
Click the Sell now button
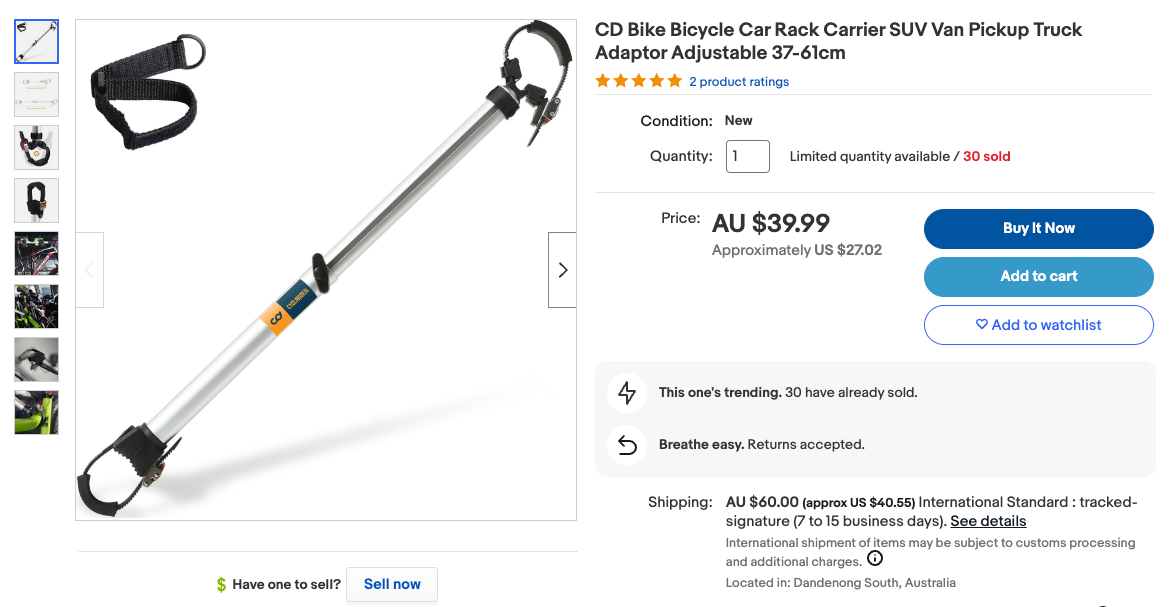coord(392,584)
